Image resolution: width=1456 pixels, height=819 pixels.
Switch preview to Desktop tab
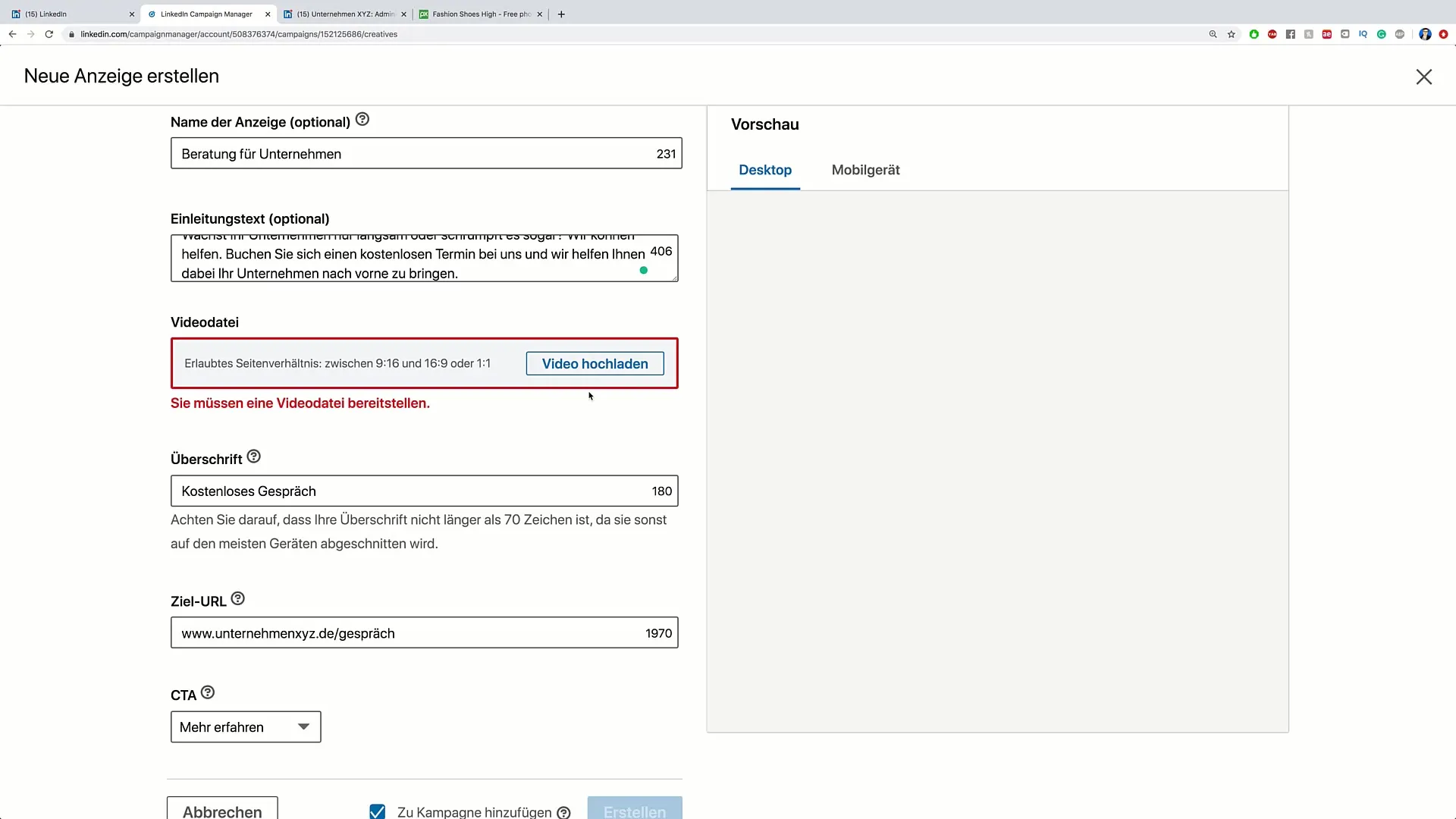765,170
